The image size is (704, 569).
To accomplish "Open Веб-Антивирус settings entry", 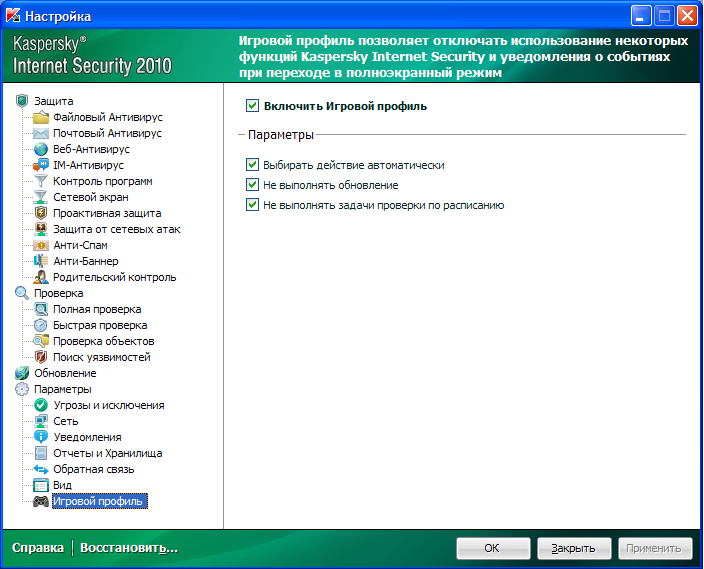I will coord(91,149).
